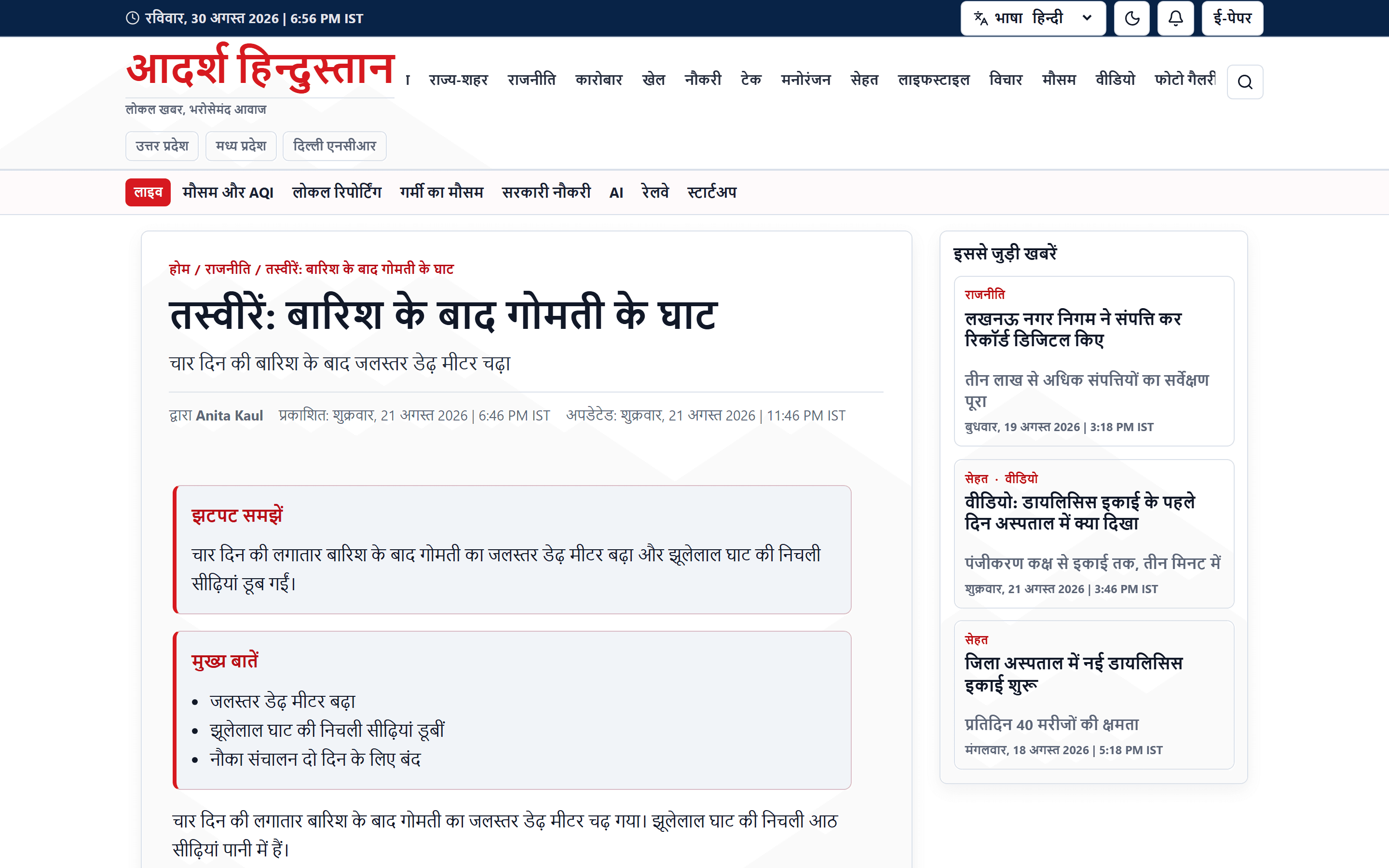The image size is (1389, 868).
Task: Click the वीडियो tag on dialysis card
Action: point(1021,478)
